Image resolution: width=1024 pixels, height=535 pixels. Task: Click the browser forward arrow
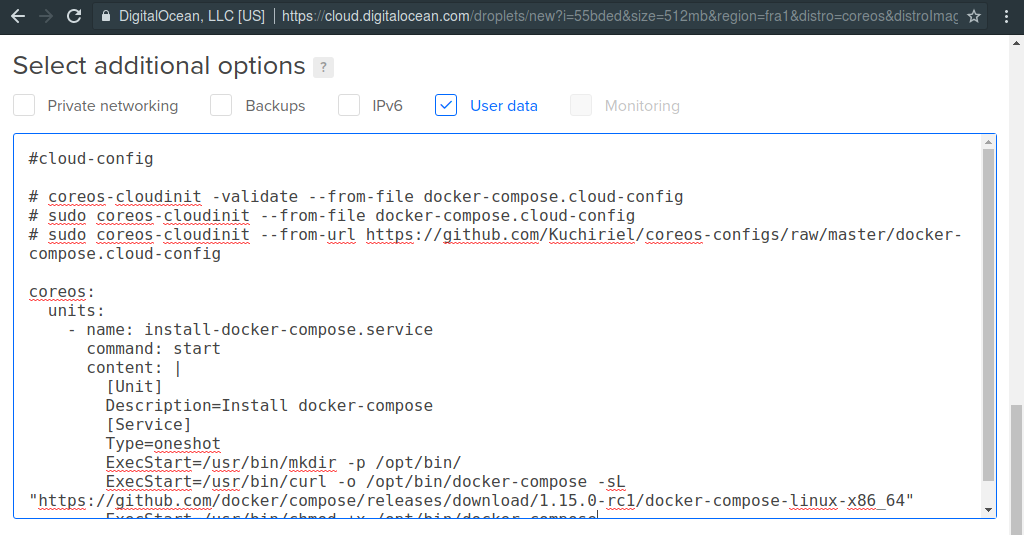pyautogui.click(x=46, y=16)
